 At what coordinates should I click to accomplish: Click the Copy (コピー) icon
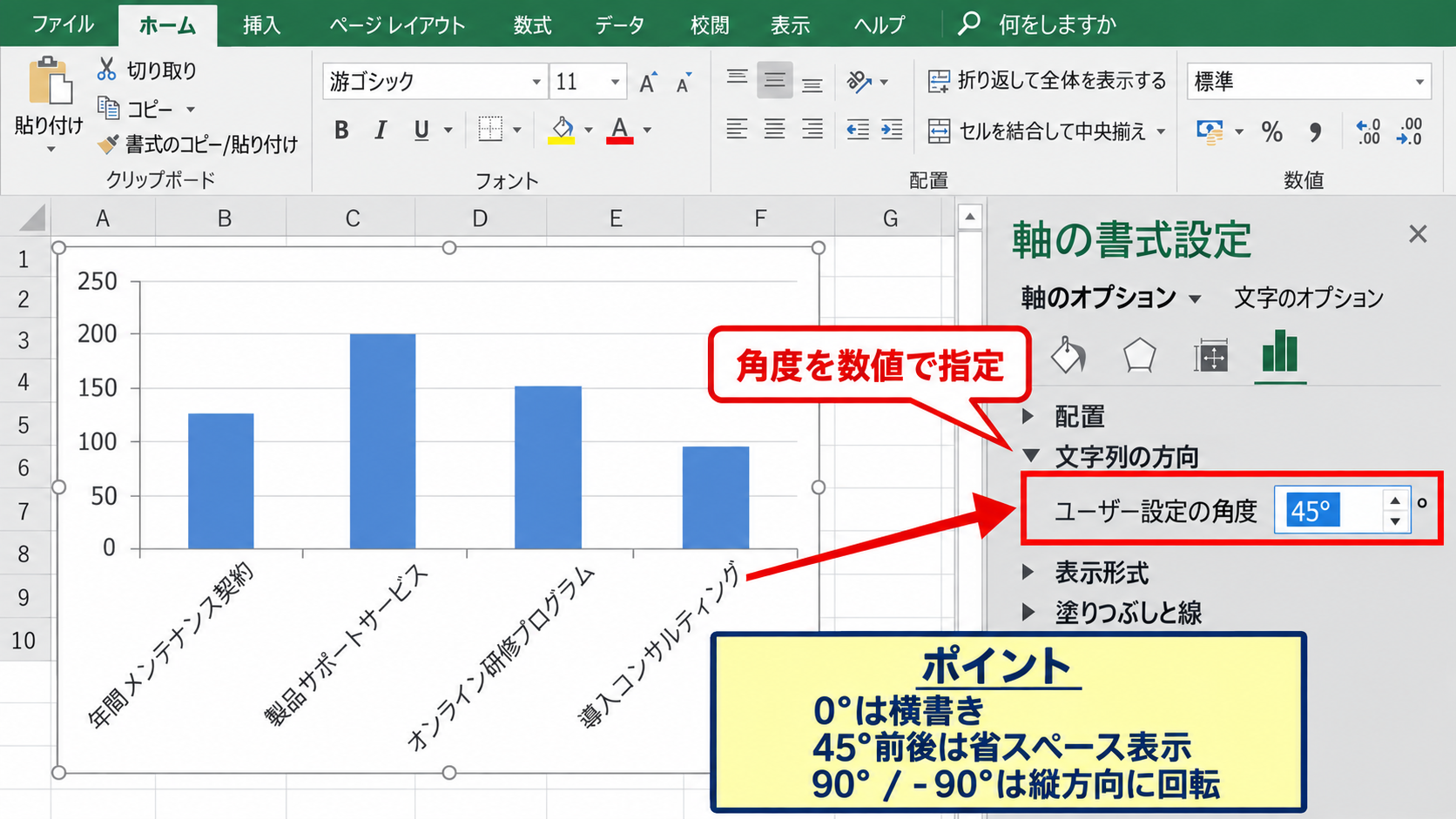[x=108, y=108]
